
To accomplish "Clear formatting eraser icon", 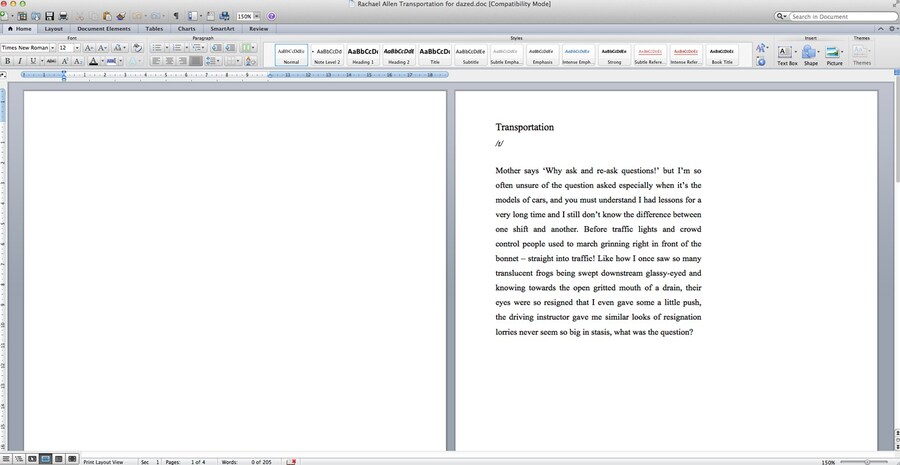I will coord(137,48).
